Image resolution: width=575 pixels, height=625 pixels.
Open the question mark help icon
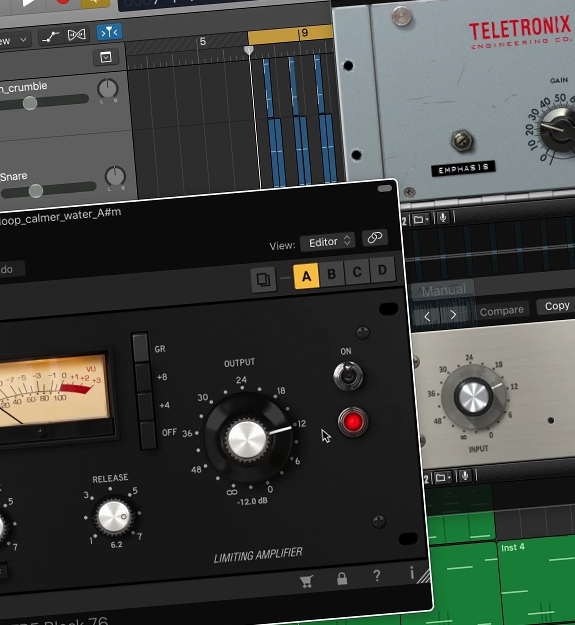pyautogui.click(x=377, y=575)
